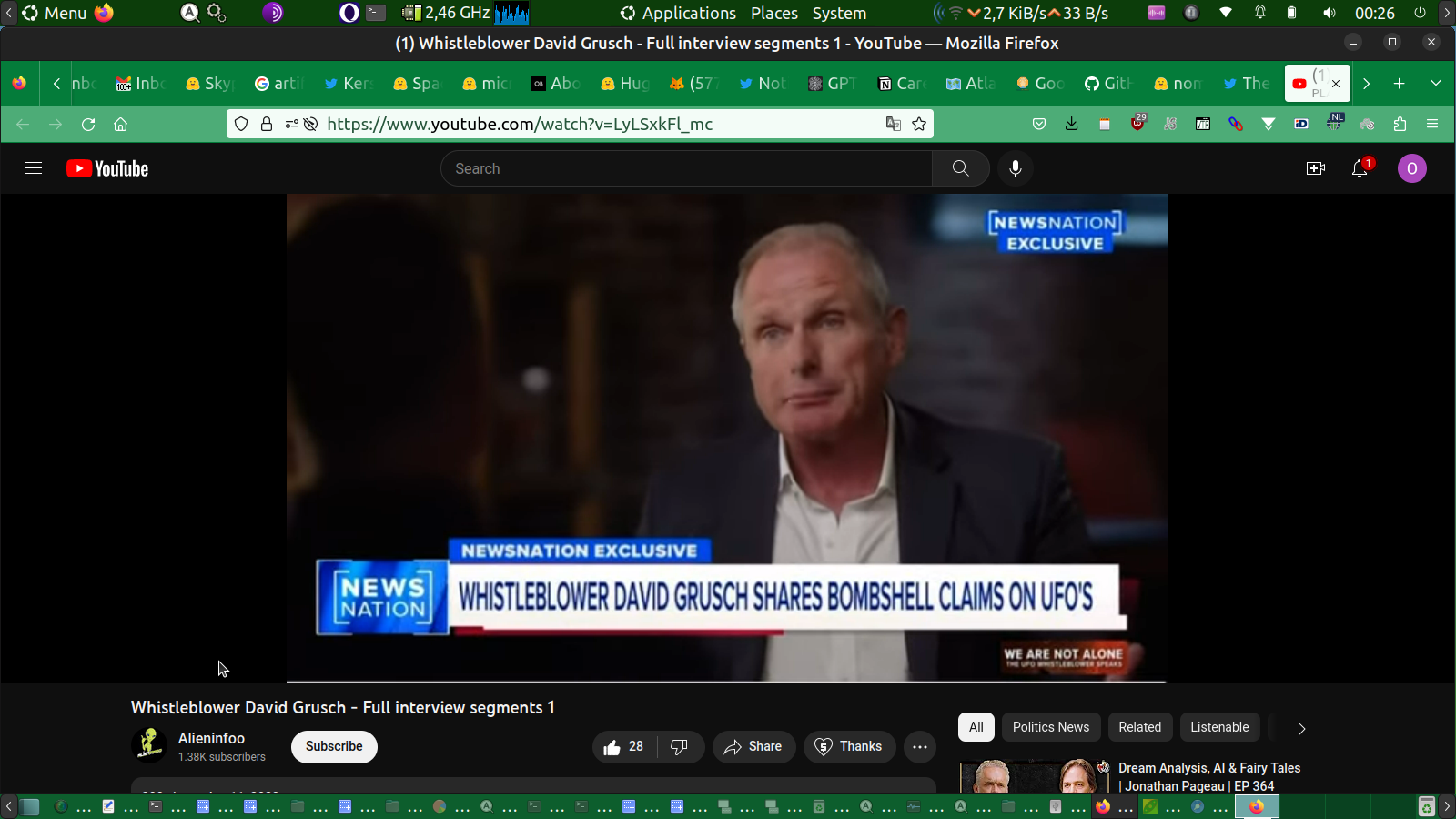Select the Listenable filter chip
Screen dimensions: 1456x819
coord(1219,727)
